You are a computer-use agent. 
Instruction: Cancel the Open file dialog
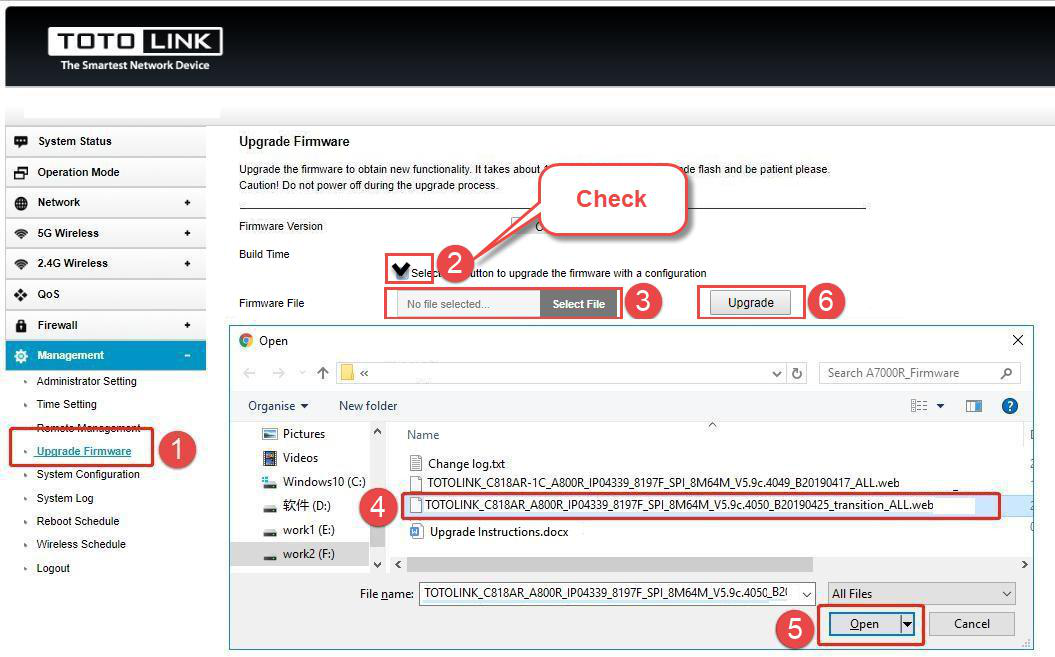point(972,624)
